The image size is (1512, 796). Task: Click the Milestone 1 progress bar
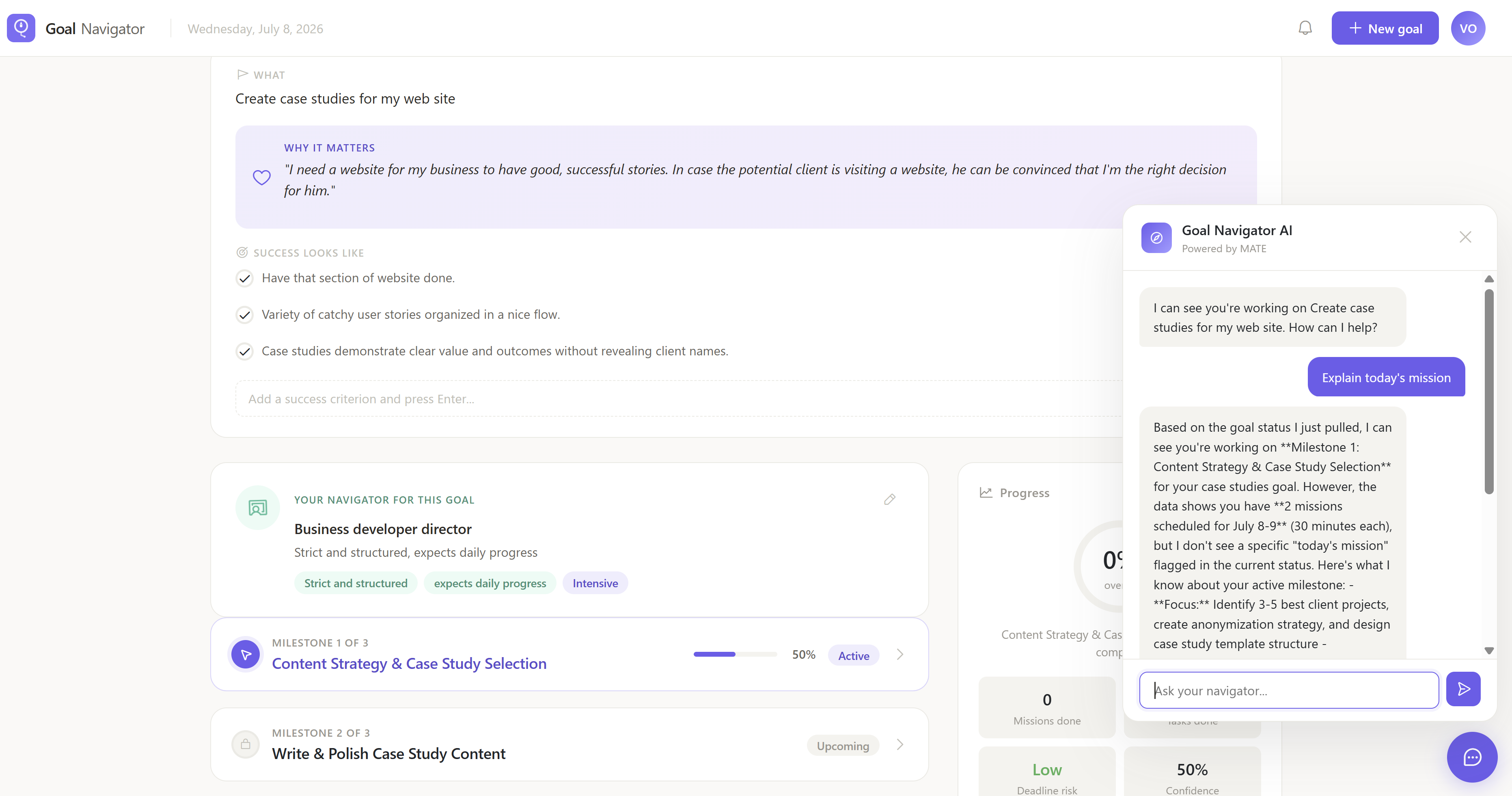tap(735, 654)
